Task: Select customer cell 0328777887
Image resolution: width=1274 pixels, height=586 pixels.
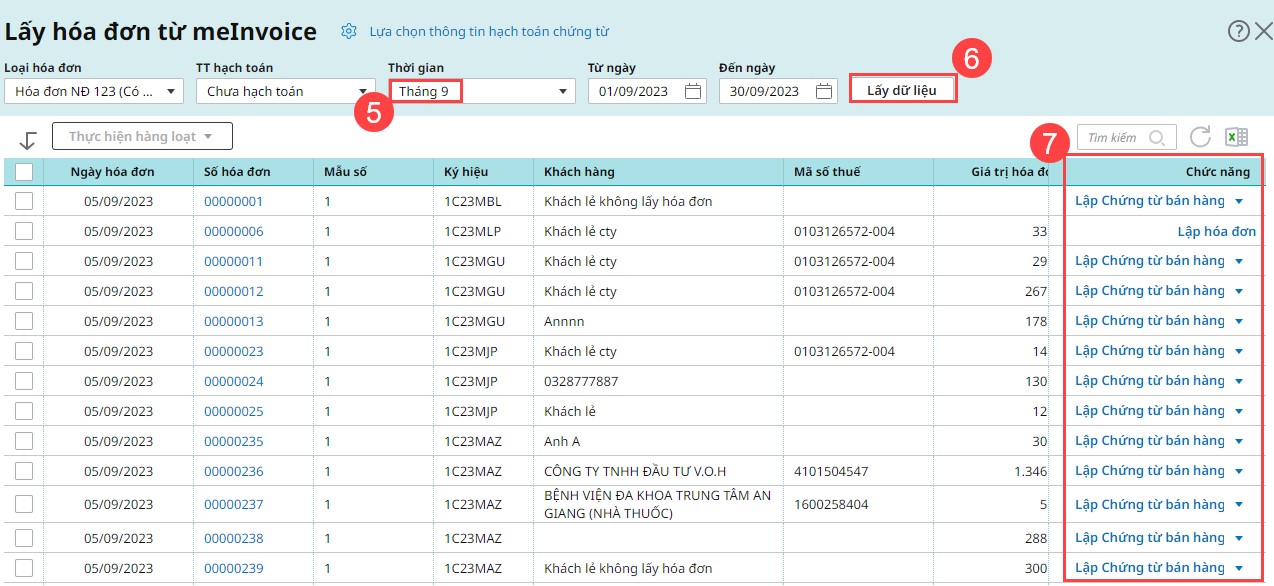Action: pyautogui.click(x=581, y=381)
